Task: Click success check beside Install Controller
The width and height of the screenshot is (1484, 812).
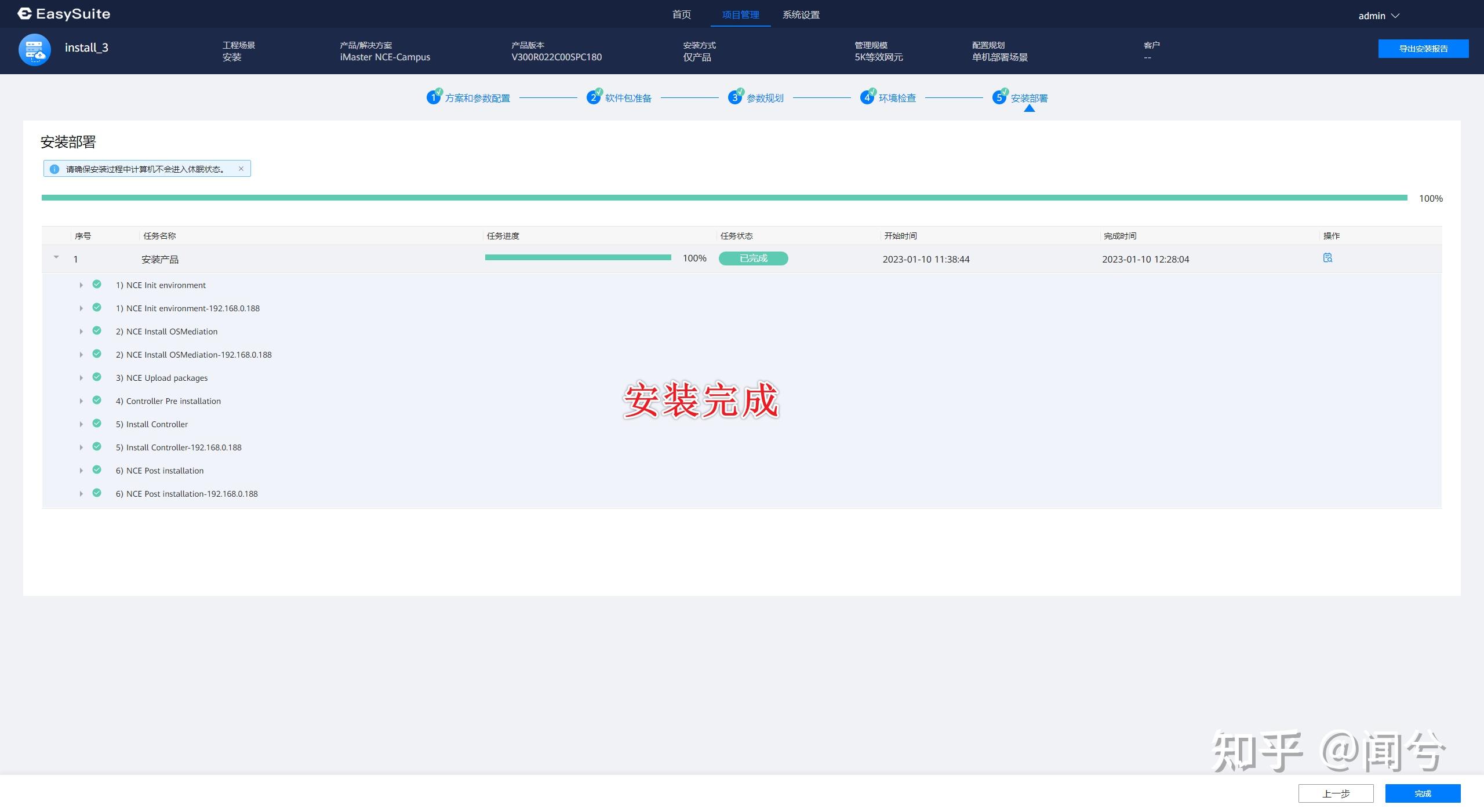Action: click(96, 423)
